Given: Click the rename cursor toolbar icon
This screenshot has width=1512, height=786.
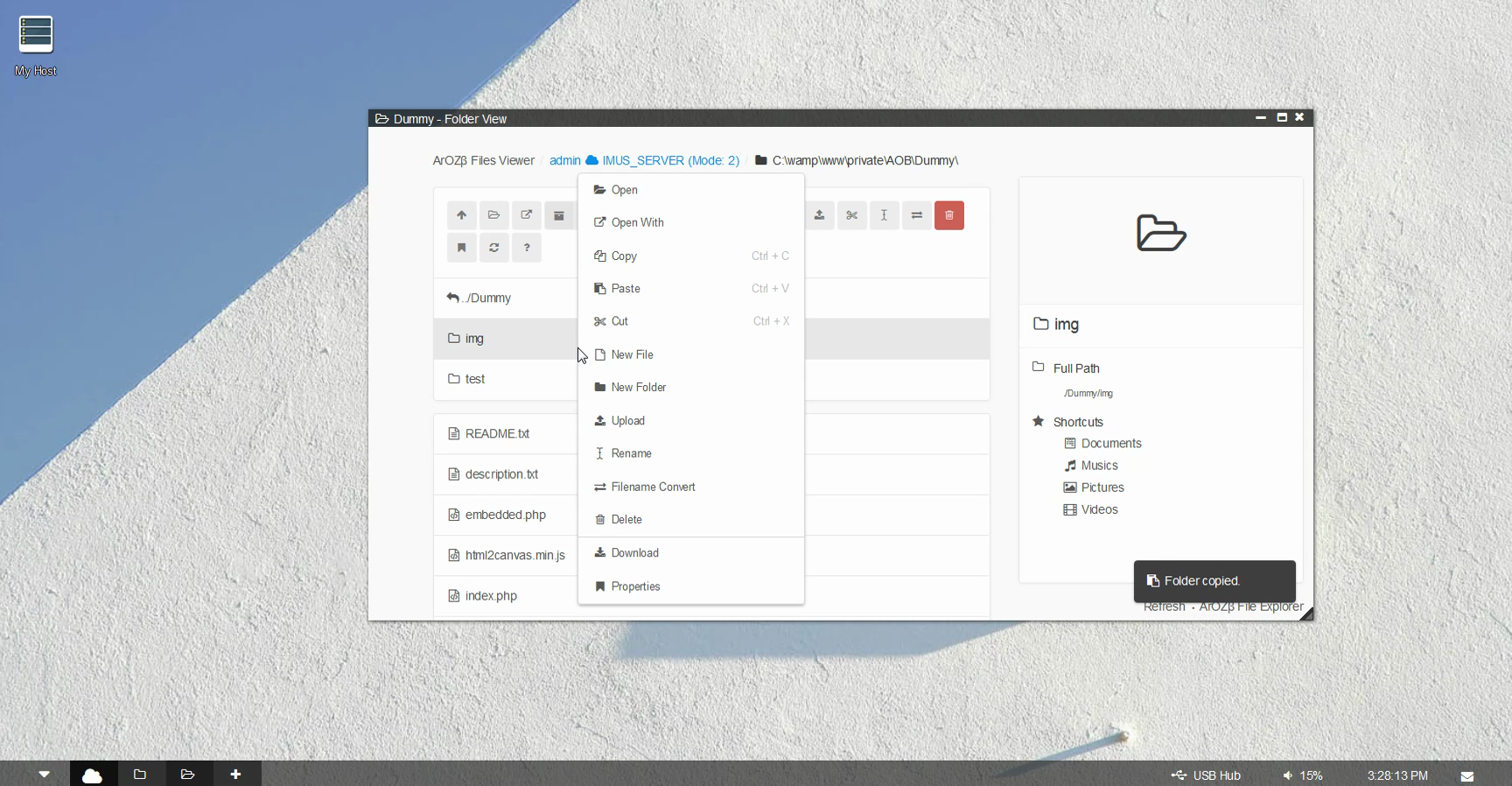Looking at the screenshot, I should click(884, 215).
